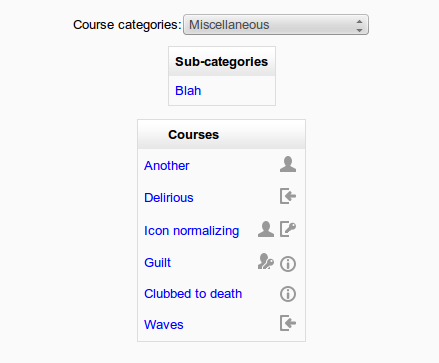Click the Miscellaneous dropdown stepper arrows
The image size is (439, 363).
point(359,25)
